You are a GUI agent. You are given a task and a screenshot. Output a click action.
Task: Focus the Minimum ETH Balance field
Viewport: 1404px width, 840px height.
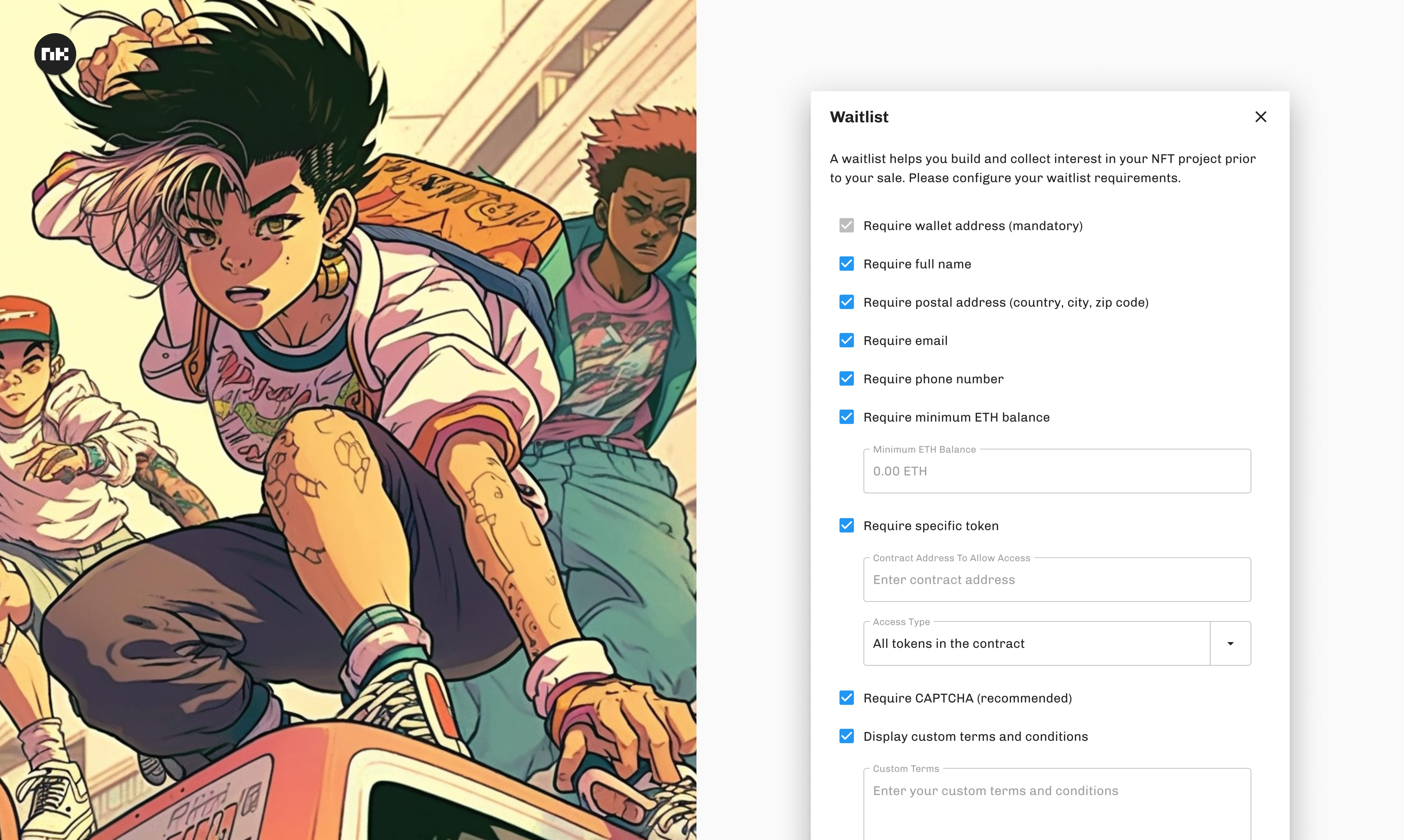point(1057,471)
